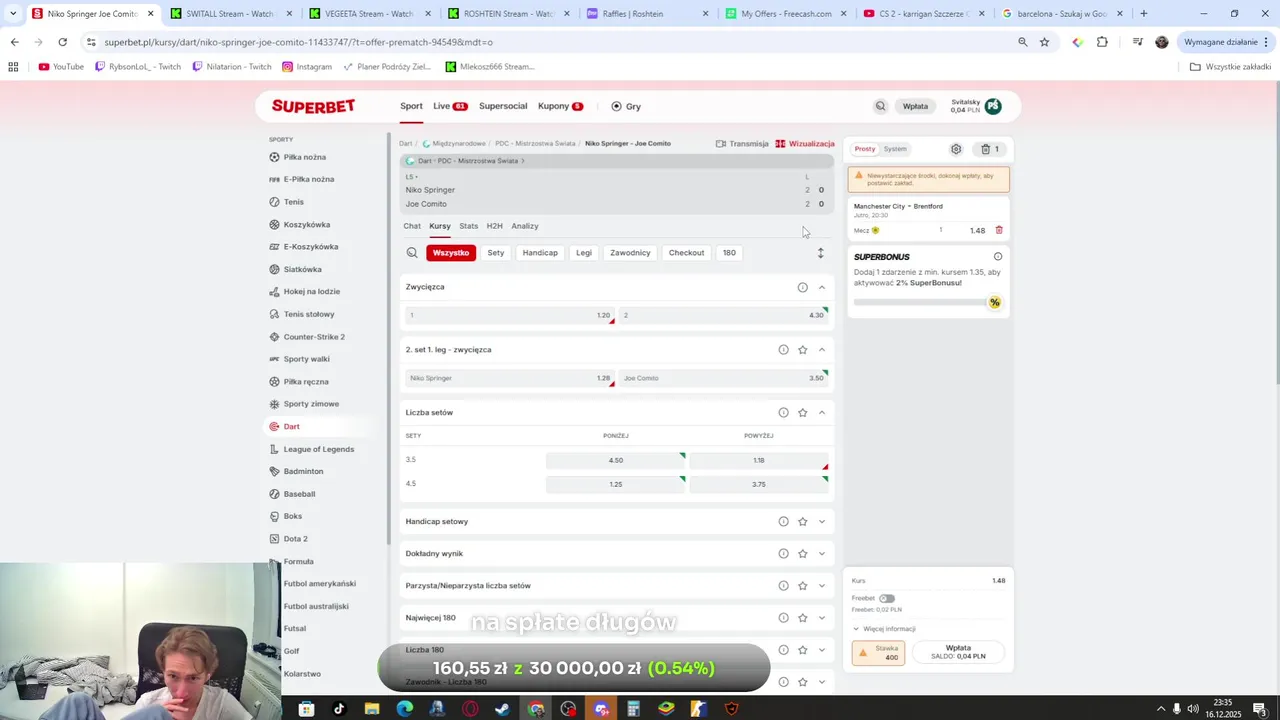This screenshot has width=1280, height=720.
Task: Expand Dokładny wynik market
Action: 822,554
